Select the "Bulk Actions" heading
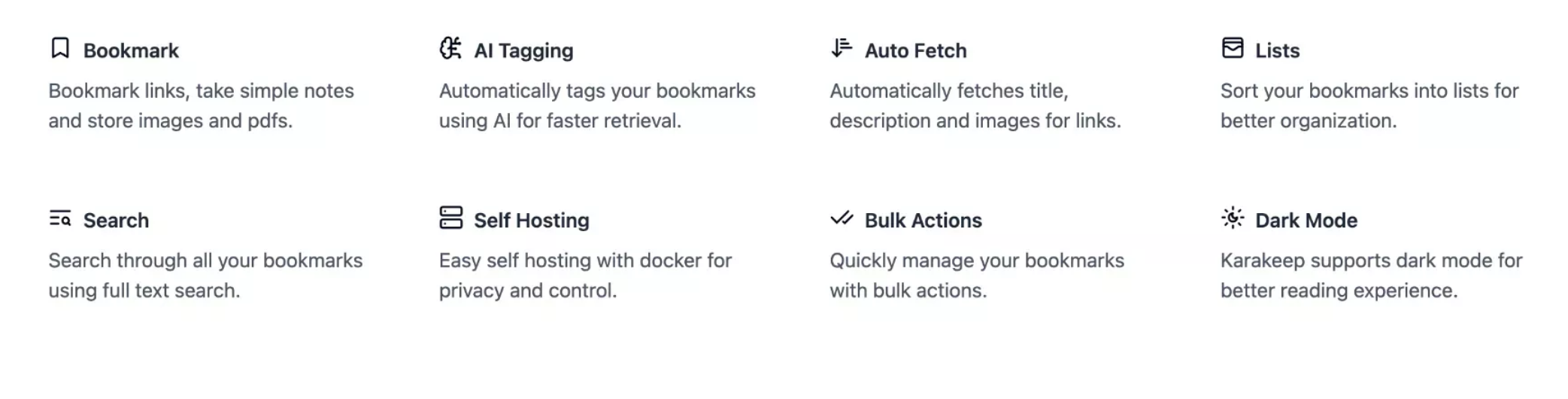The height and width of the screenshot is (399, 1568). point(923,221)
